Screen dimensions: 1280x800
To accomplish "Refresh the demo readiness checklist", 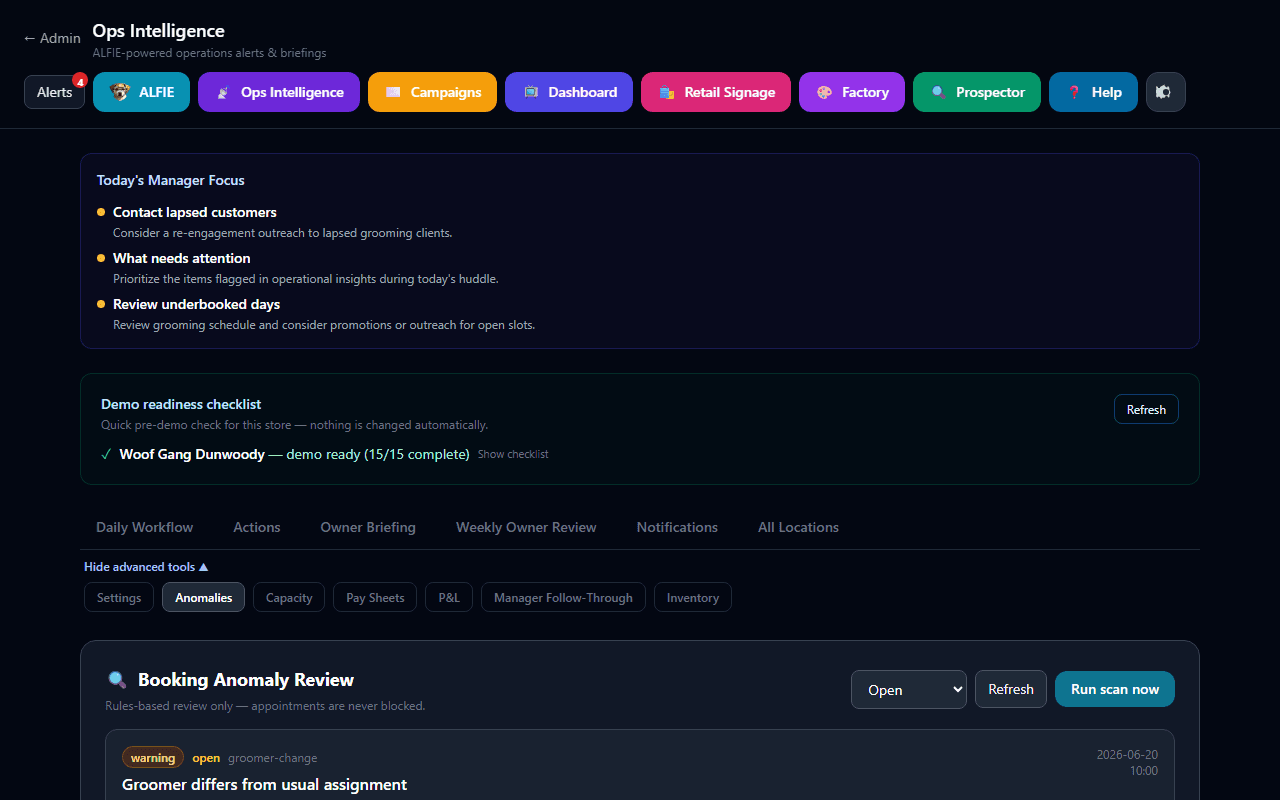I will [x=1146, y=409].
